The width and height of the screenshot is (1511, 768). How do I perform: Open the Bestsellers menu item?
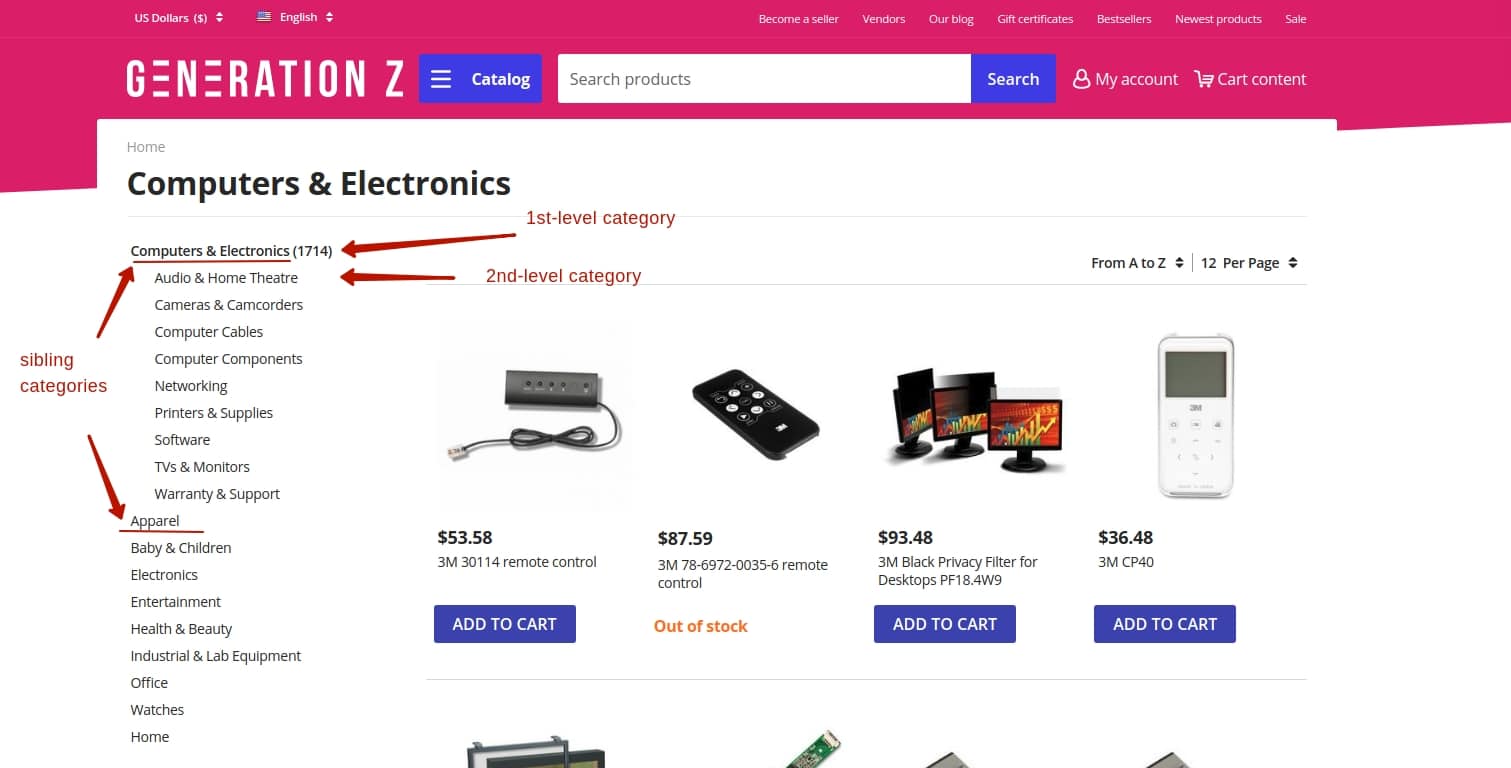click(x=1124, y=18)
